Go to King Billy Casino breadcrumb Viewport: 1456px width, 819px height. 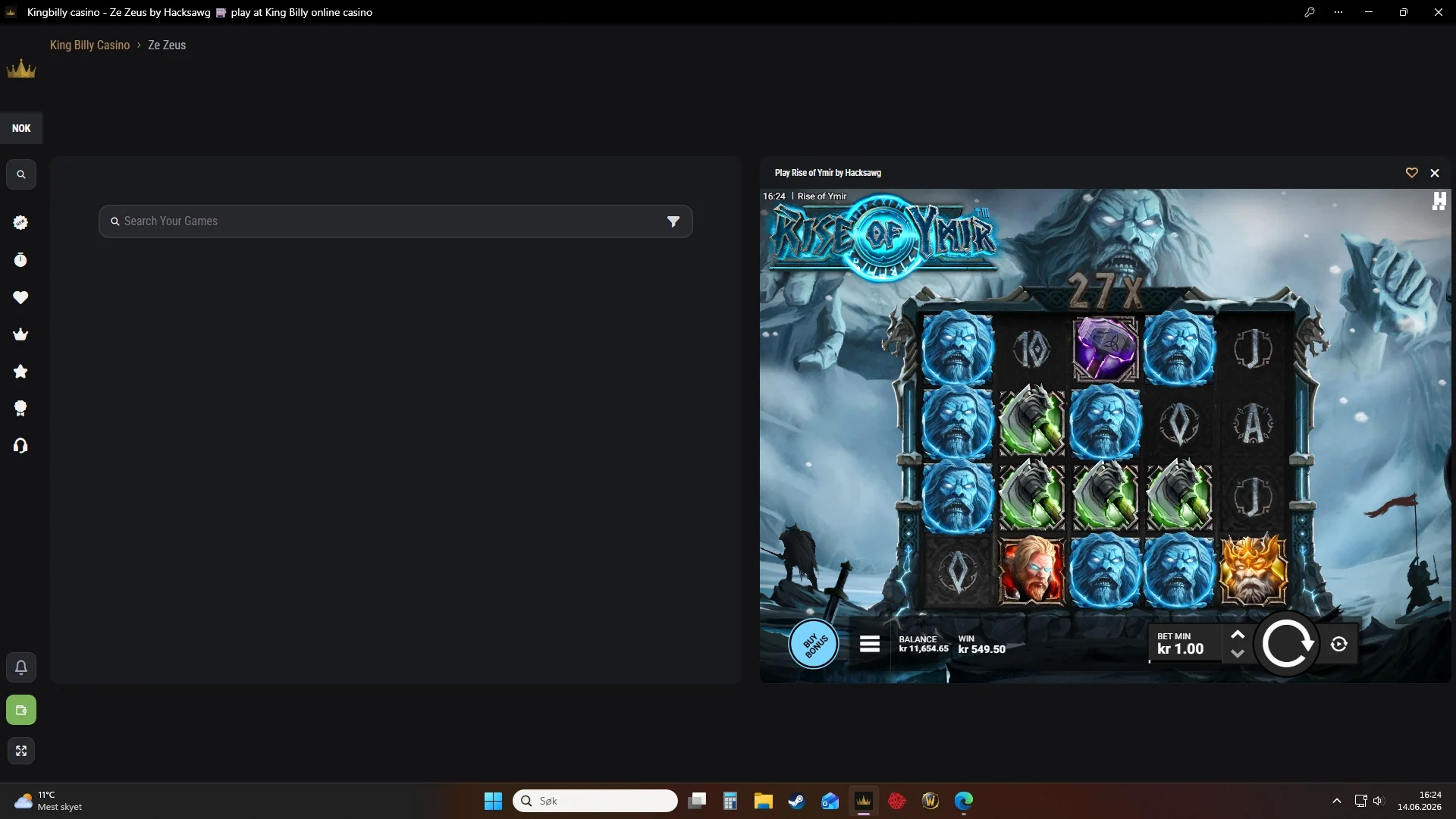coord(89,45)
